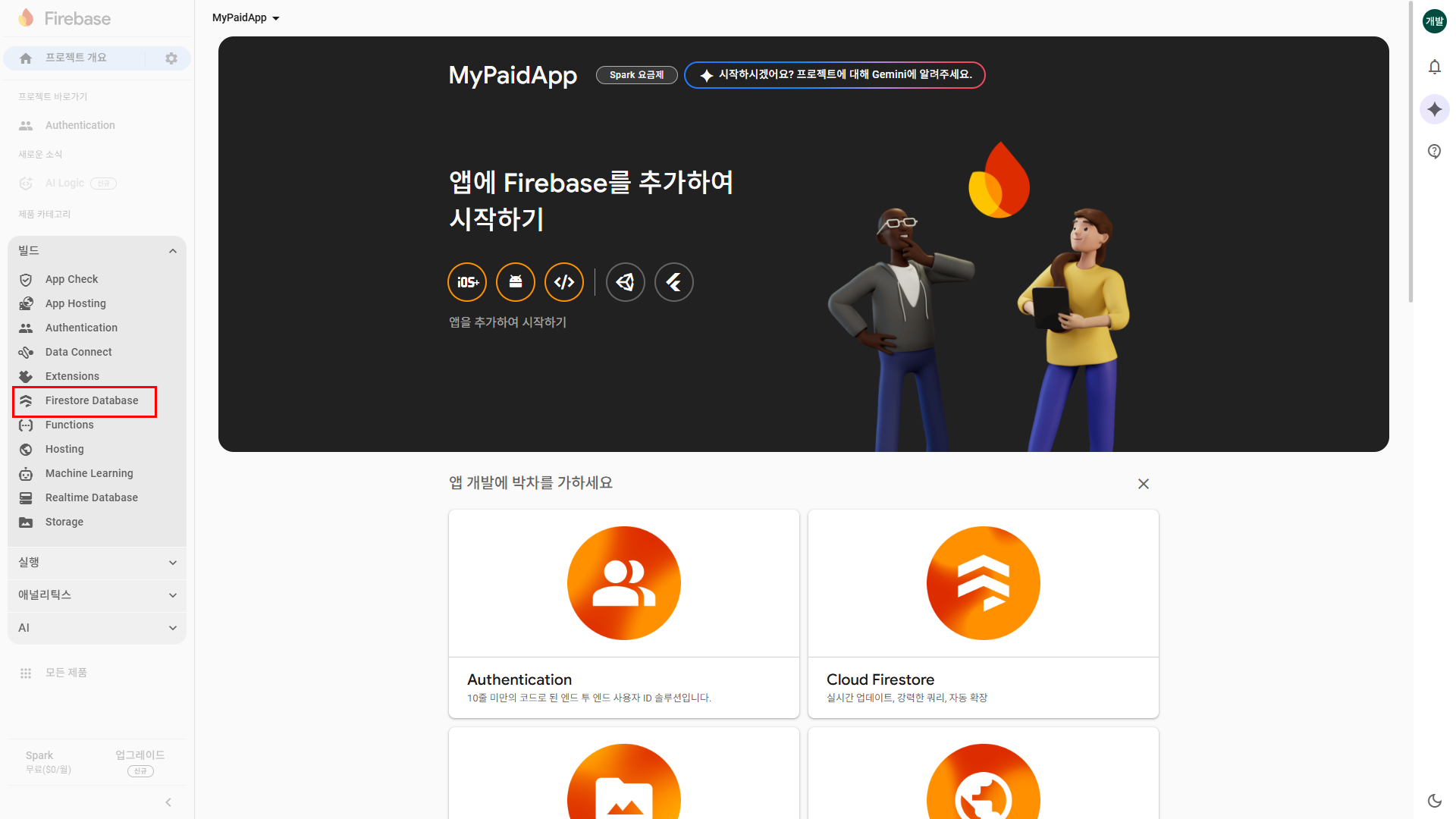The image size is (1456, 819).
Task: Expand the 애널리틱스 section
Action: (x=173, y=595)
